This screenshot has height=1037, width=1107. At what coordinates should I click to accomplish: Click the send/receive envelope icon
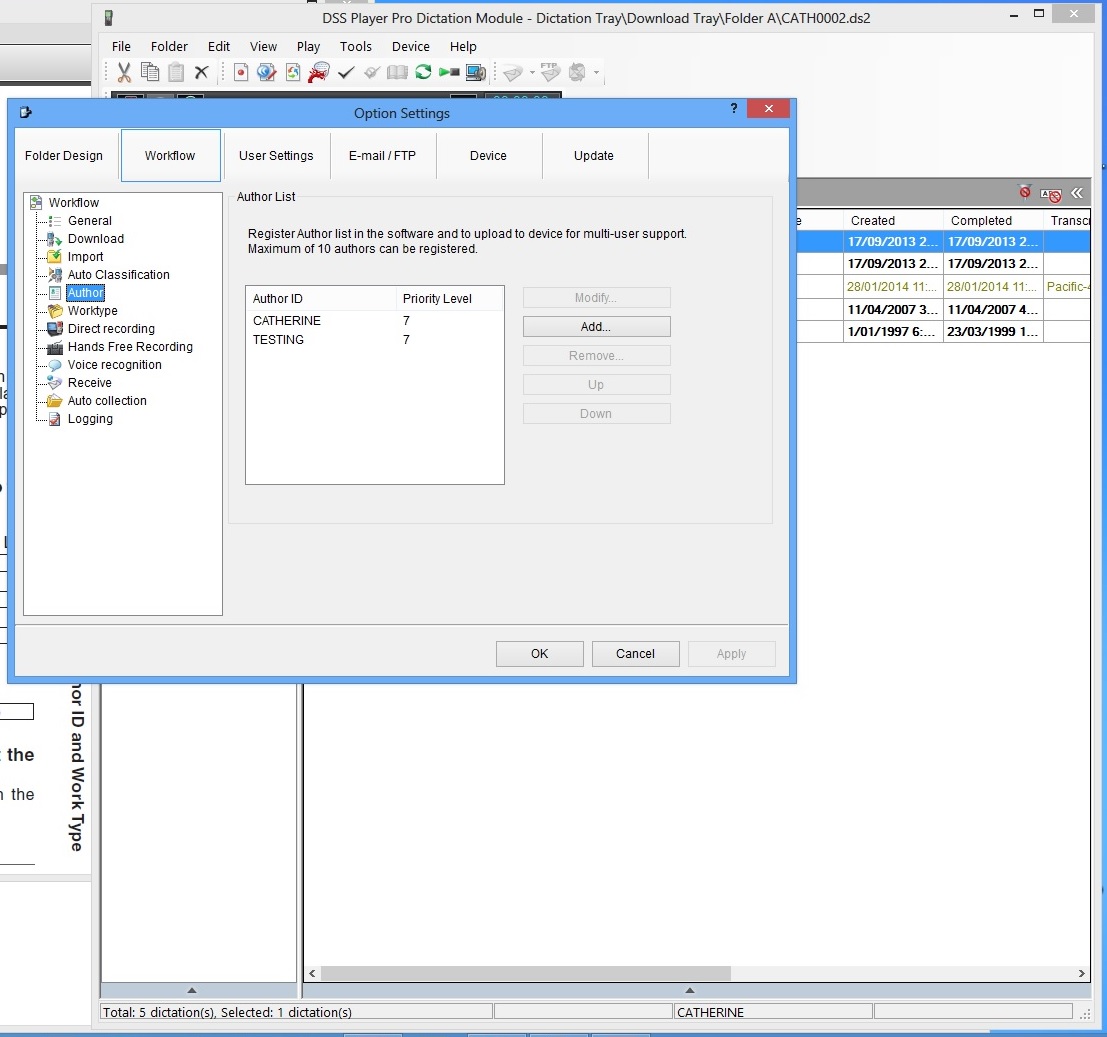click(577, 72)
